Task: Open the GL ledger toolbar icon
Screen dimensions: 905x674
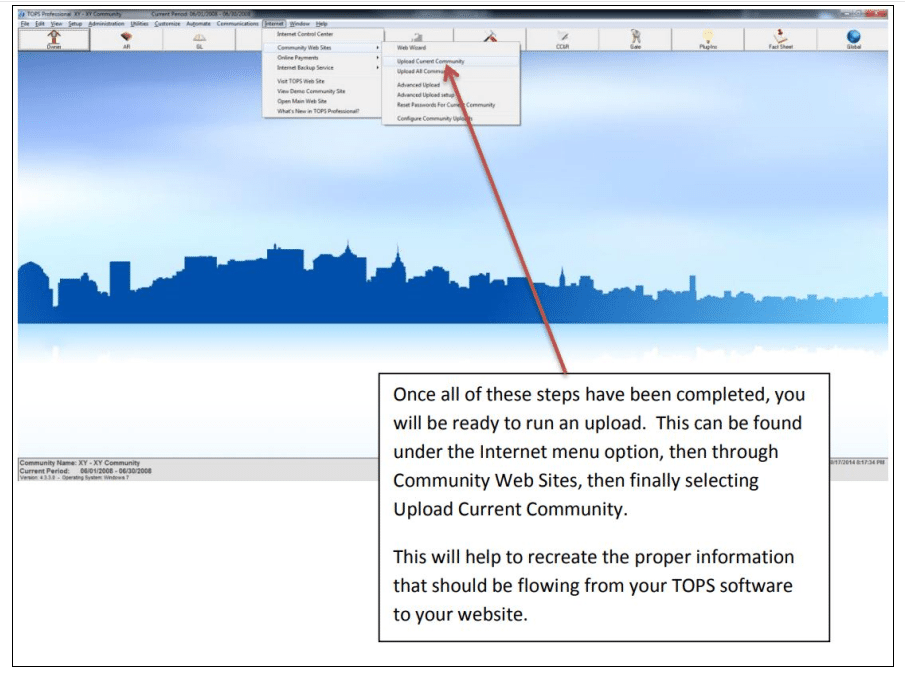Action: (199, 39)
